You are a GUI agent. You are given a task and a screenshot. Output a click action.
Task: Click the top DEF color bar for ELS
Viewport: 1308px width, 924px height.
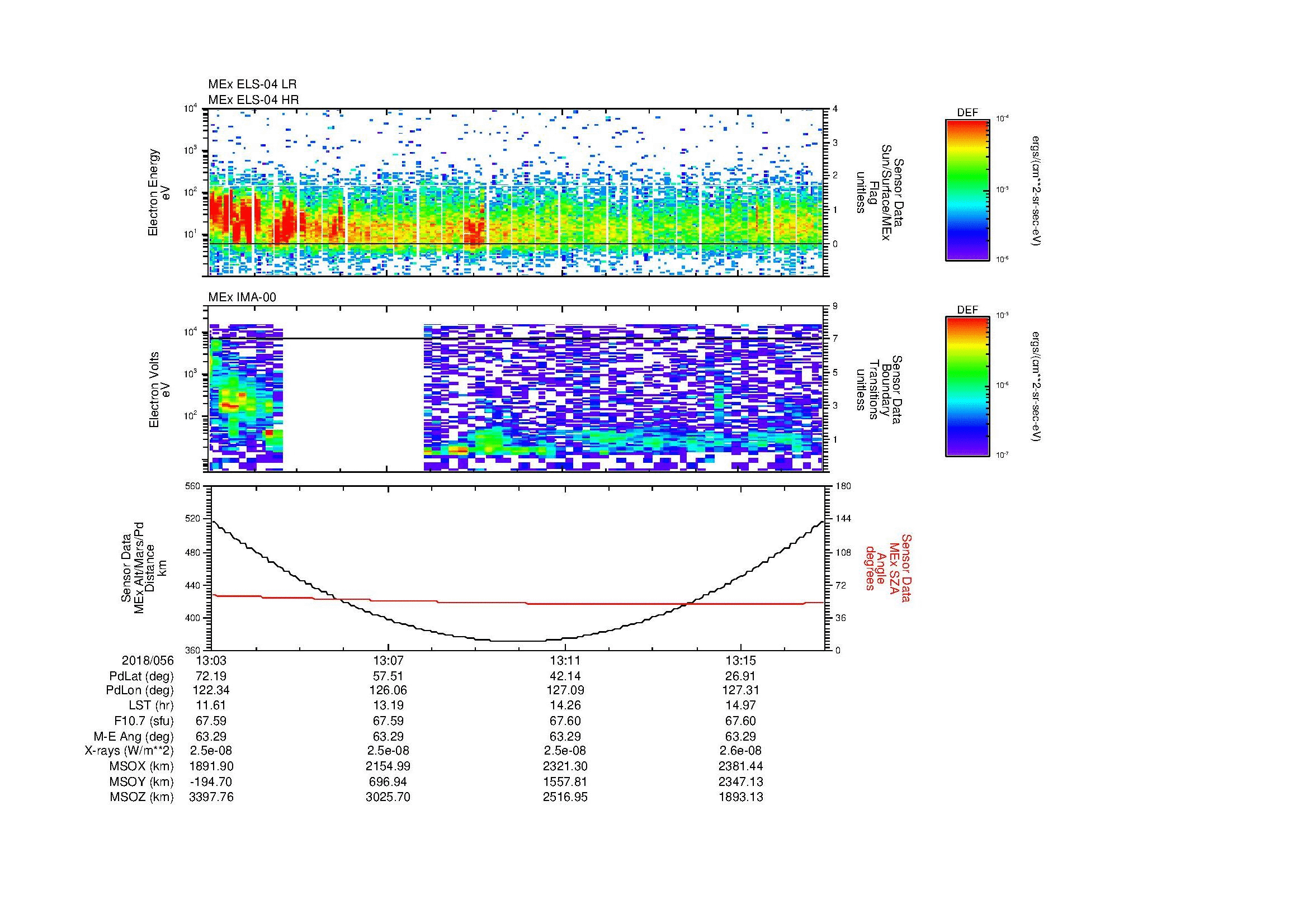pyautogui.click(x=967, y=189)
